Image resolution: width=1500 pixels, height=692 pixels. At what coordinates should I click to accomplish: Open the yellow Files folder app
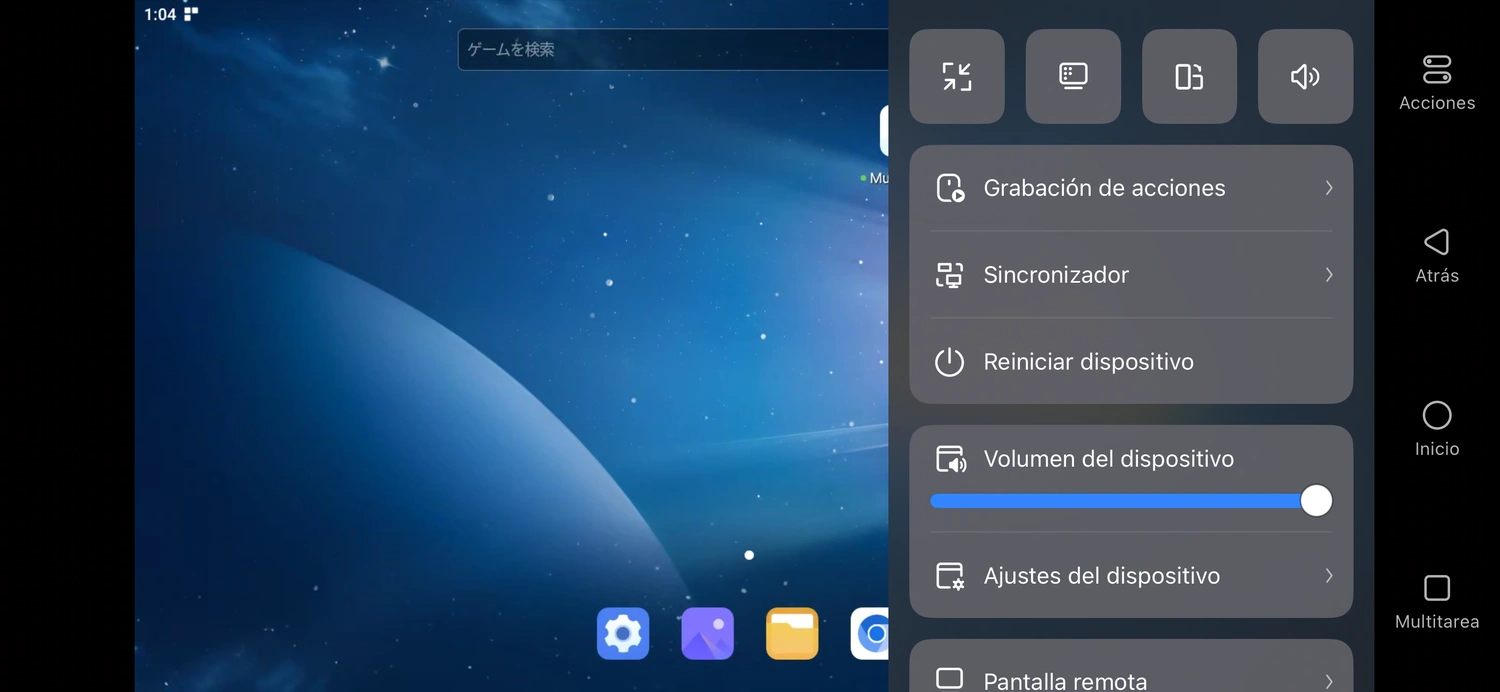click(x=792, y=634)
